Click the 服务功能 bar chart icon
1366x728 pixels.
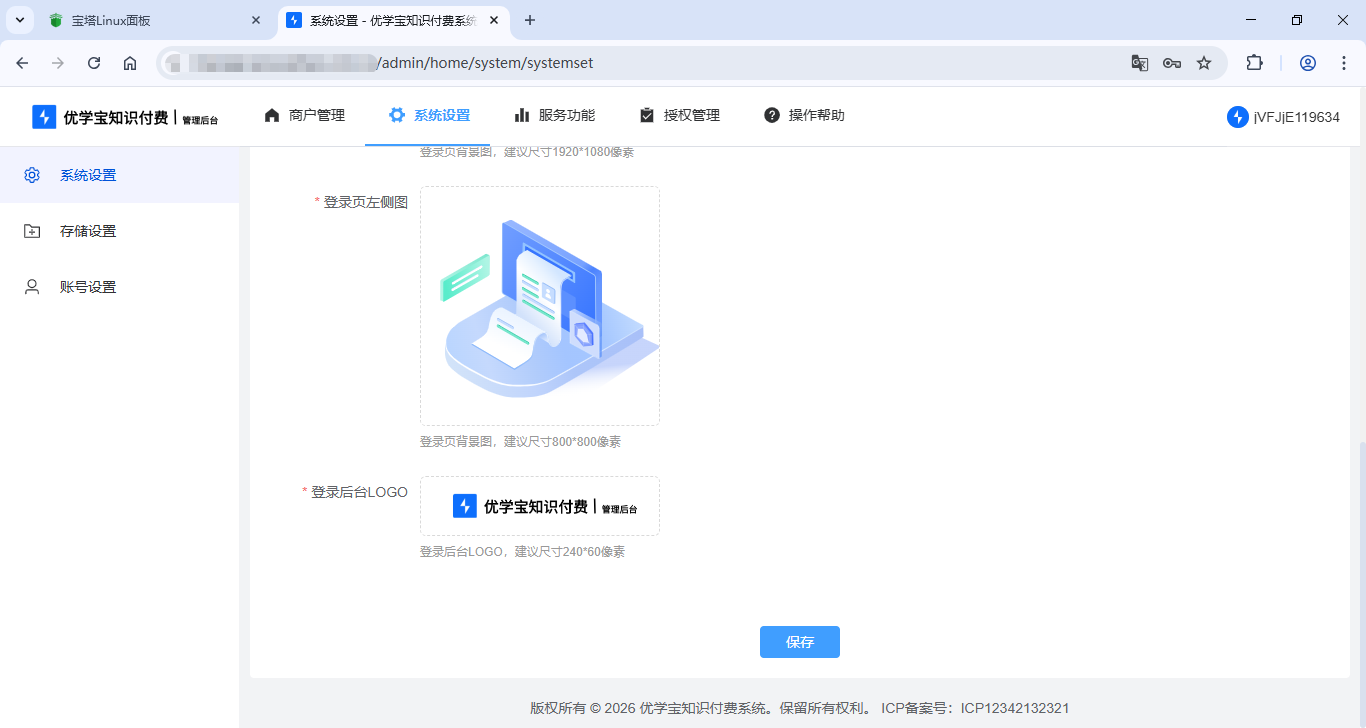[523, 115]
